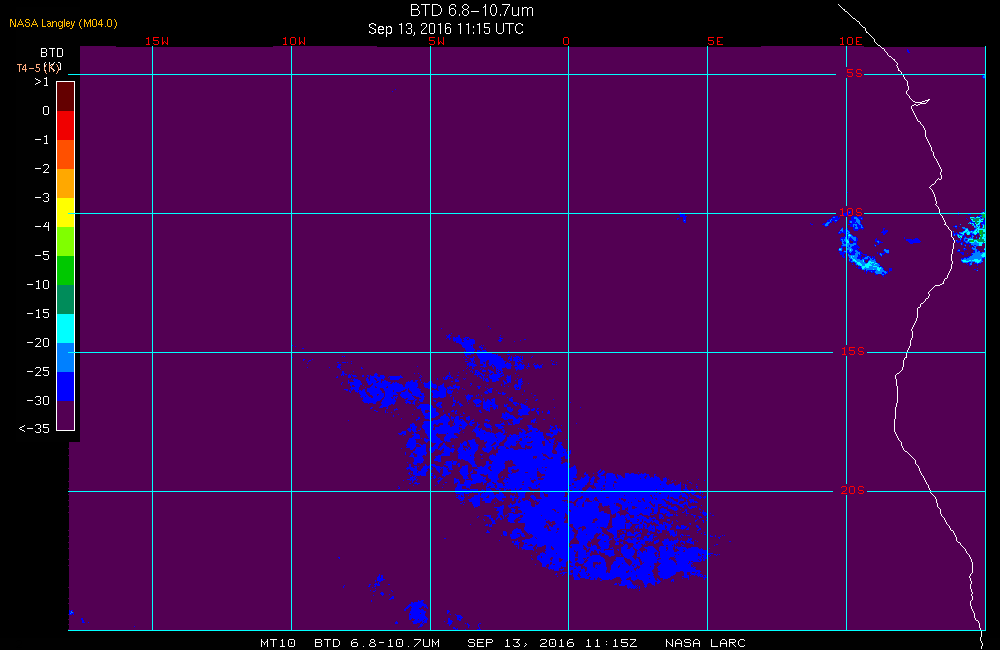Click the '-10' legend value

(x=38, y=284)
